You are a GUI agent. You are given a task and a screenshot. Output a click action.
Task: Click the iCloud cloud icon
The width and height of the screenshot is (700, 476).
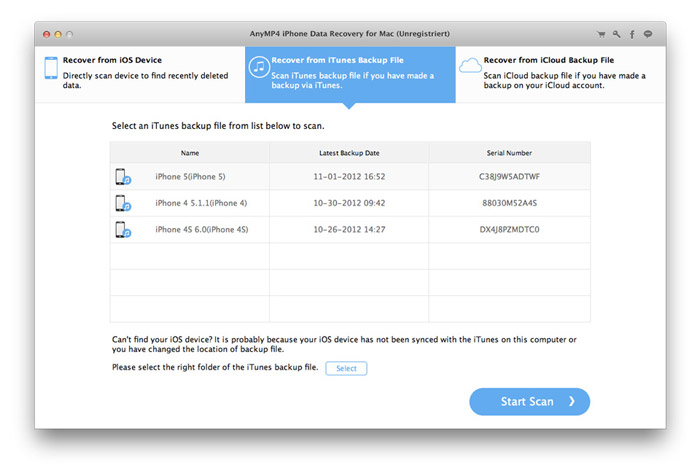469,67
